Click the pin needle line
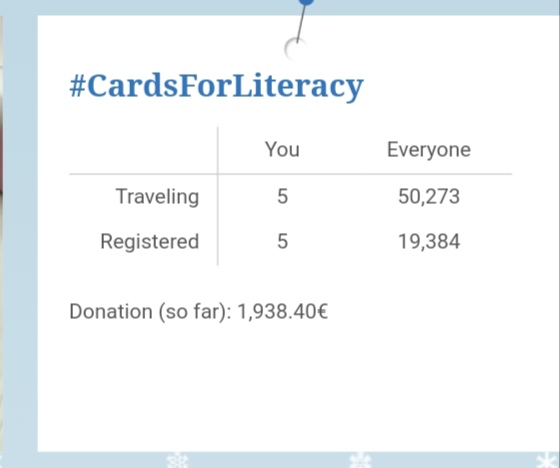Screen dimensions: 560x468 click(x=301, y=24)
